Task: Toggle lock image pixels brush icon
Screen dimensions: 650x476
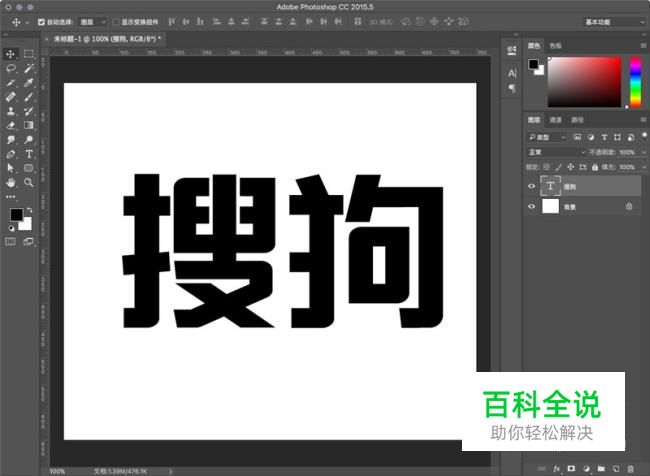Action: point(558,167)
